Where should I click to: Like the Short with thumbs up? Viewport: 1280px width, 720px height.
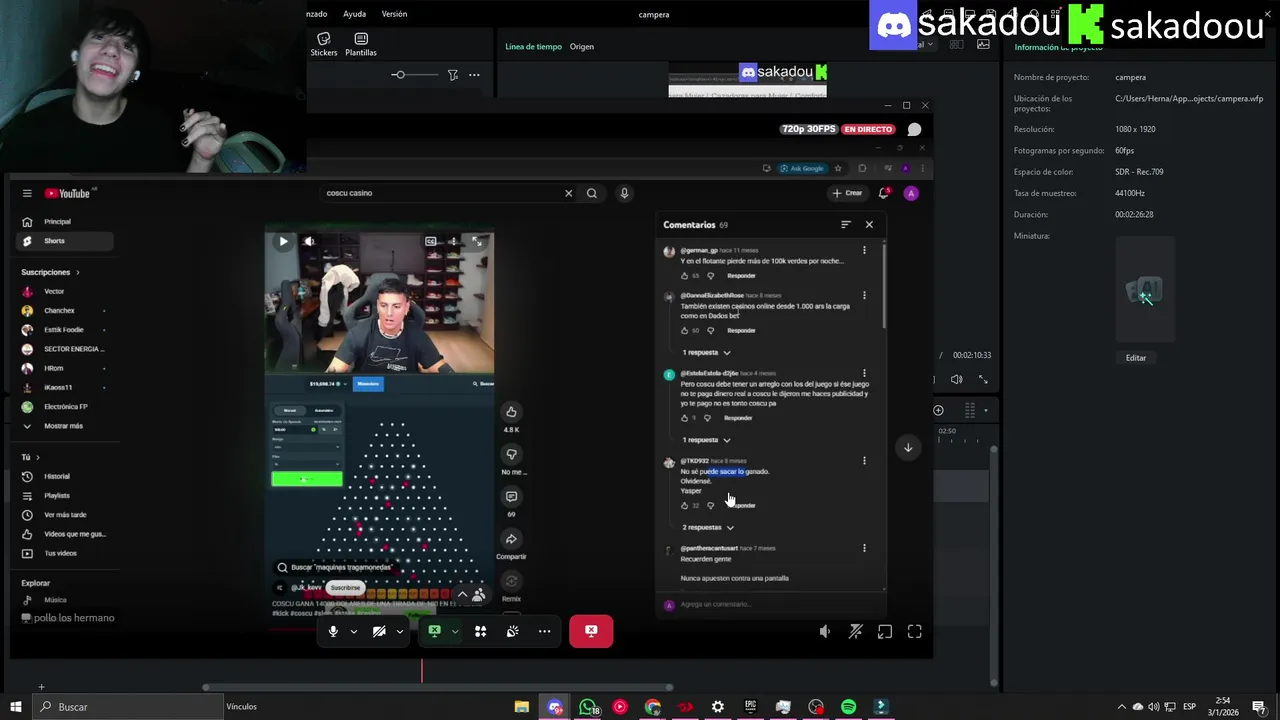coord(511,412)
